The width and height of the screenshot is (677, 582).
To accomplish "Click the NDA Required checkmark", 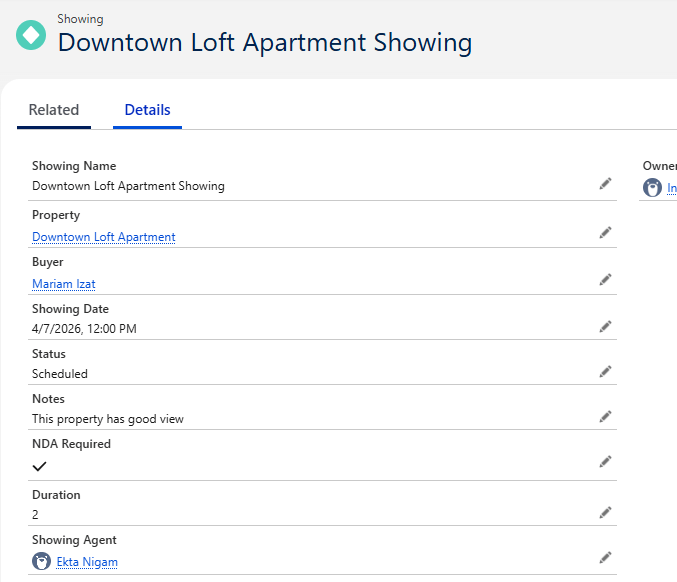I will (40, 466).
